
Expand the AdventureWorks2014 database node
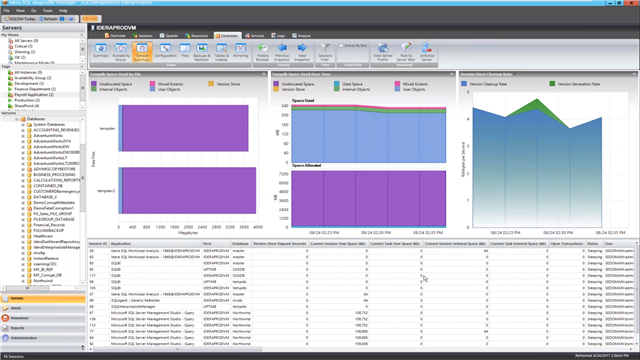[x=23, y=141]
